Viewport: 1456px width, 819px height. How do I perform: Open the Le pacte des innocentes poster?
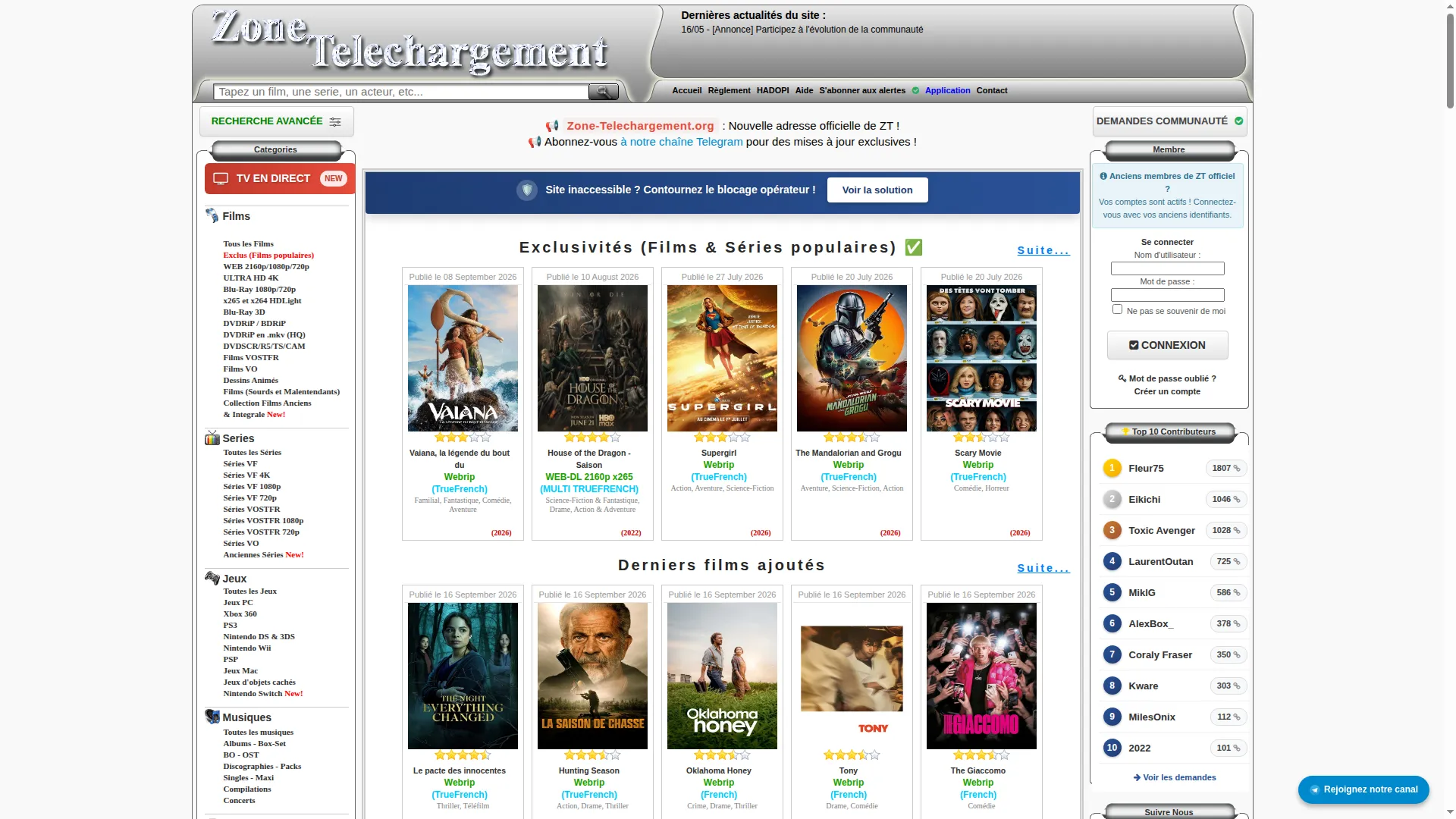[x=463, y=676]
